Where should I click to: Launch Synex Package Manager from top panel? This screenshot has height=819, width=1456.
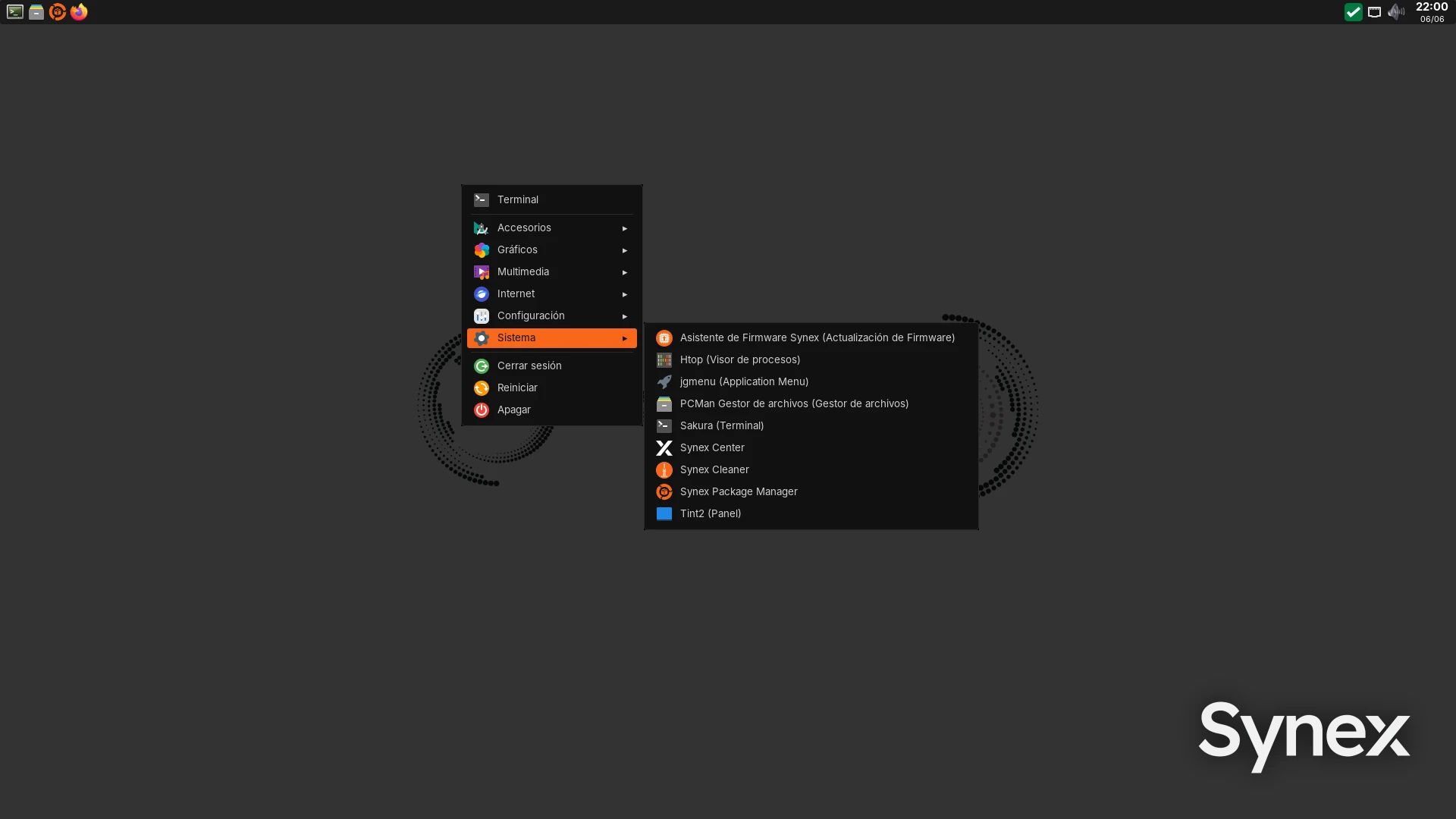tap(58, 11)
